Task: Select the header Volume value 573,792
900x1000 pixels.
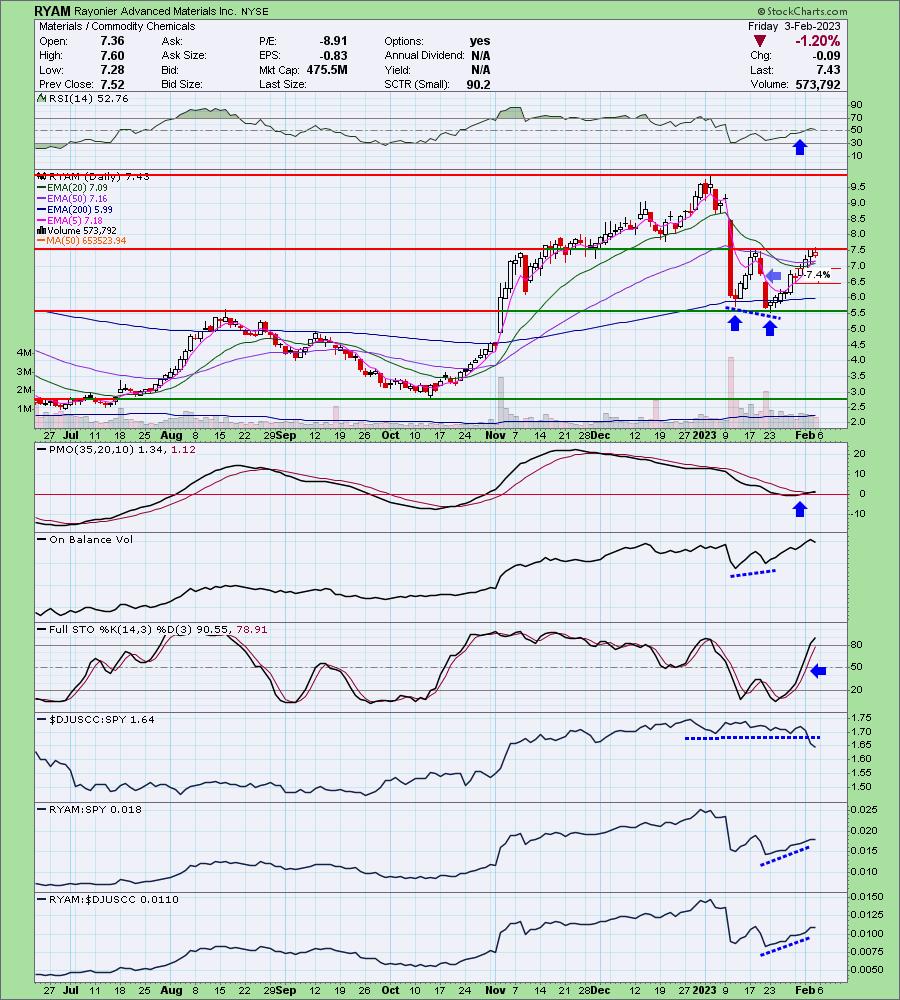Action: 818,84
